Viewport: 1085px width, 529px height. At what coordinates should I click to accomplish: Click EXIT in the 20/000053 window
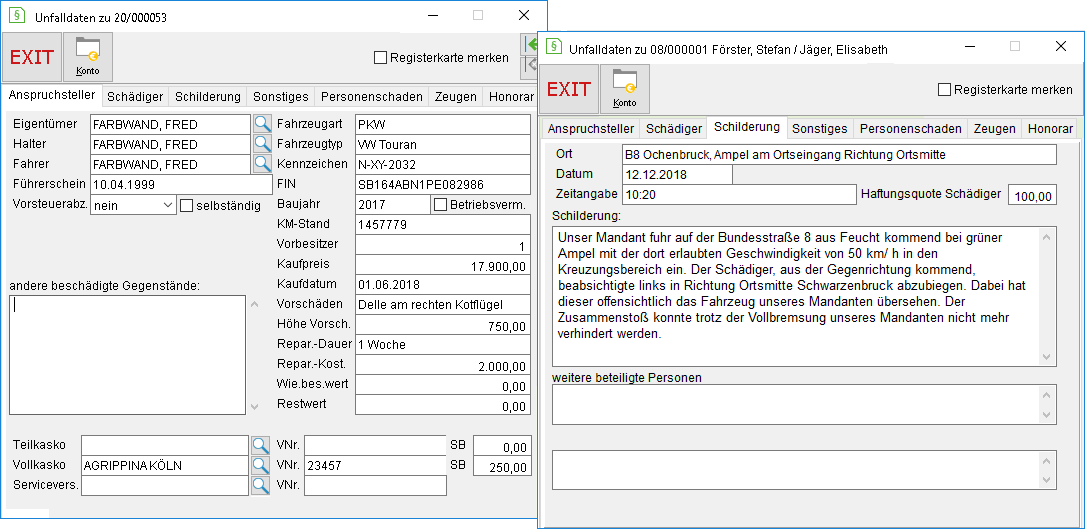coord(32,57)
